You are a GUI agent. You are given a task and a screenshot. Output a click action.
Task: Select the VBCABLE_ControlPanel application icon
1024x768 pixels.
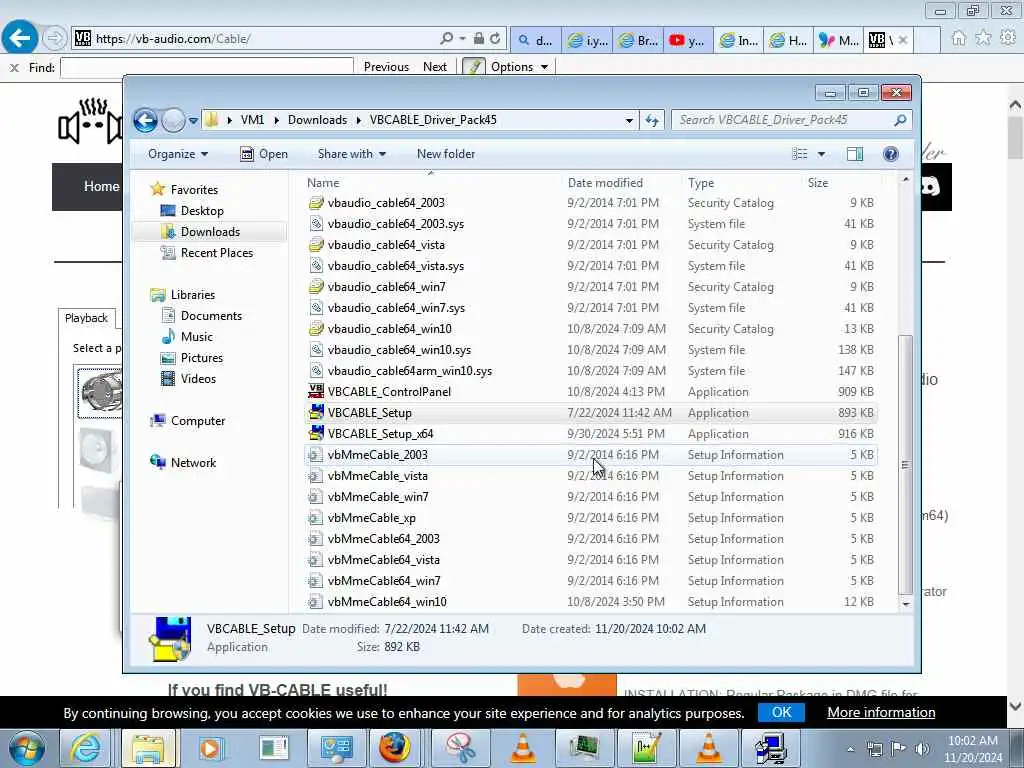316,391
